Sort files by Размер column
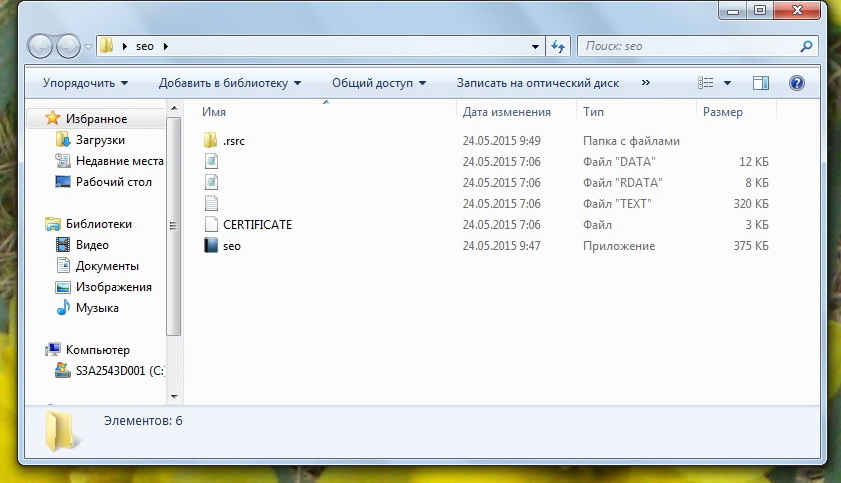The height and width of the screenshot is (483, 841). point(722,112)
